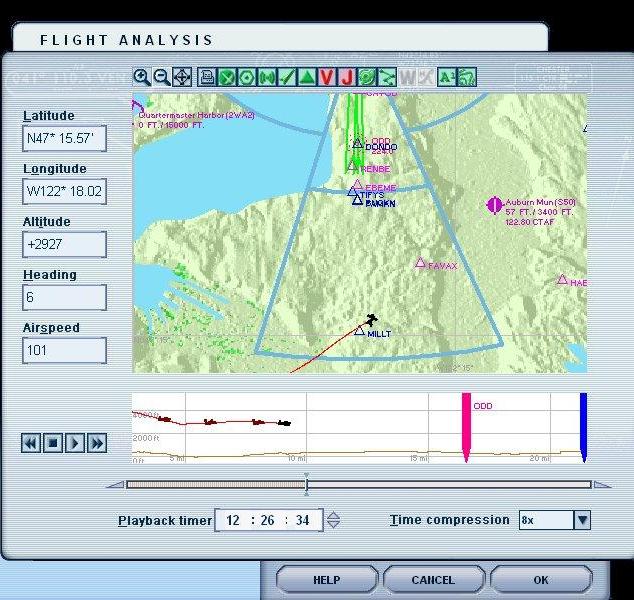
Task: Click the Auburn Mun (S50) label
Action: 541,202
